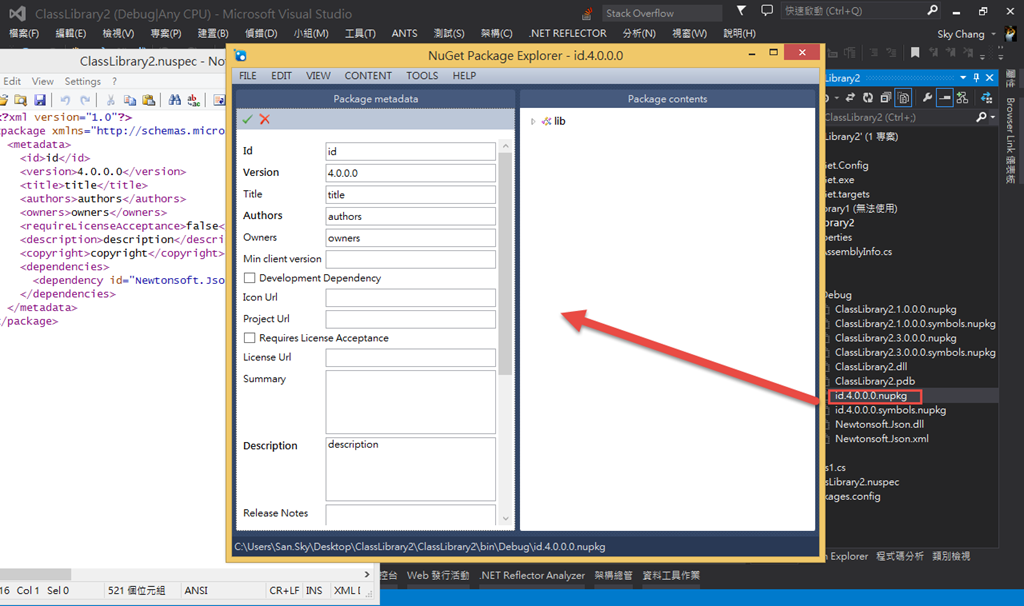Select ClassLibrary2.pdb in Solution Explorer
This screenshot has width=1024, height=606.
click(x=874, y=381)
